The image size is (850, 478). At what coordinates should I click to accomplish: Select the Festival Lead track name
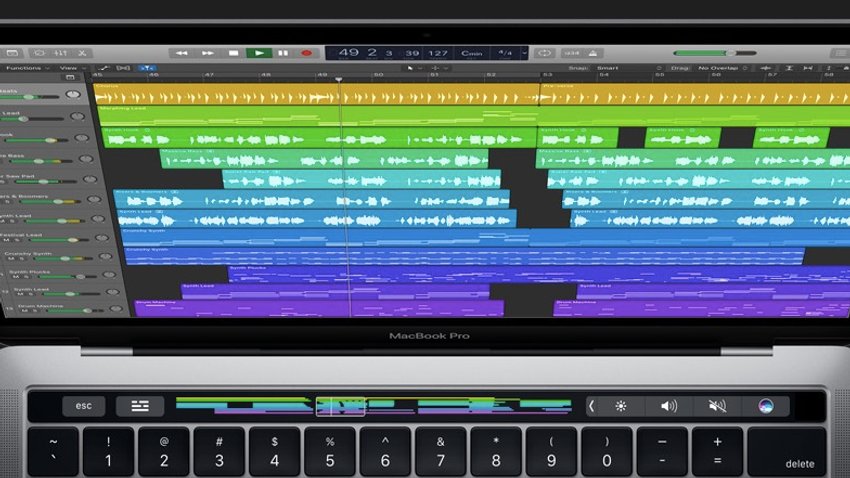click(21, 235)
